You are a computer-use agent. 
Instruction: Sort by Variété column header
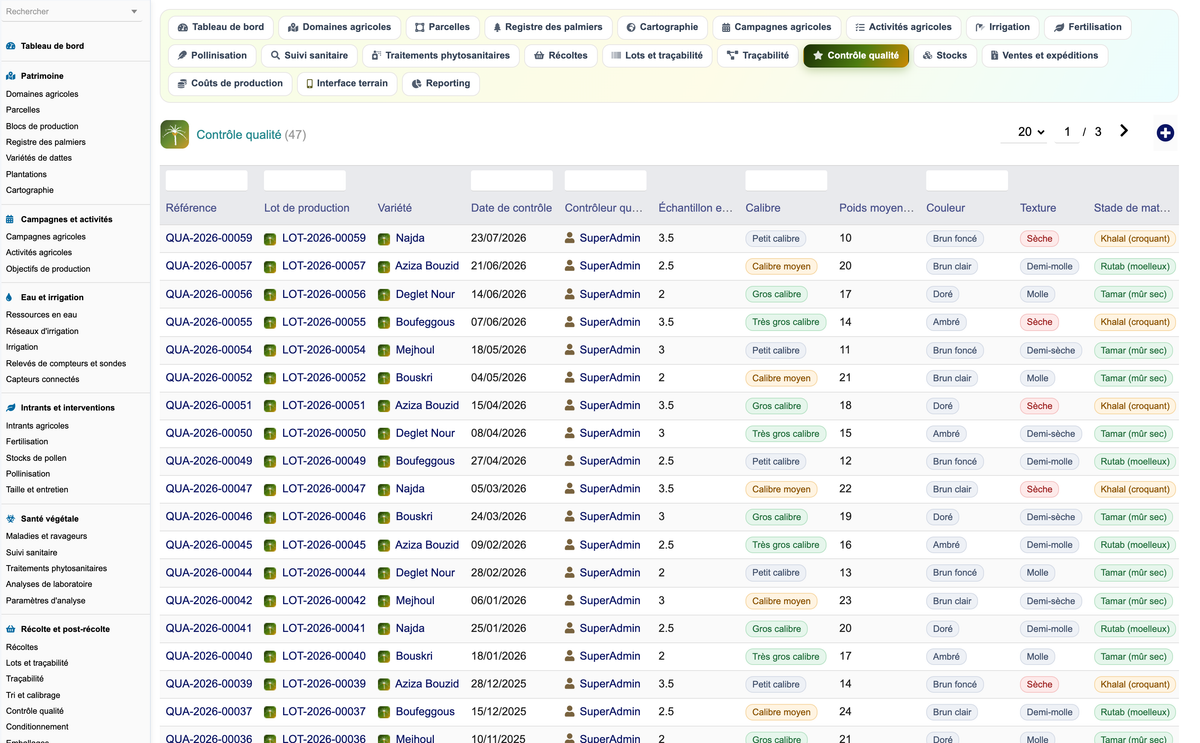(394, 208)
